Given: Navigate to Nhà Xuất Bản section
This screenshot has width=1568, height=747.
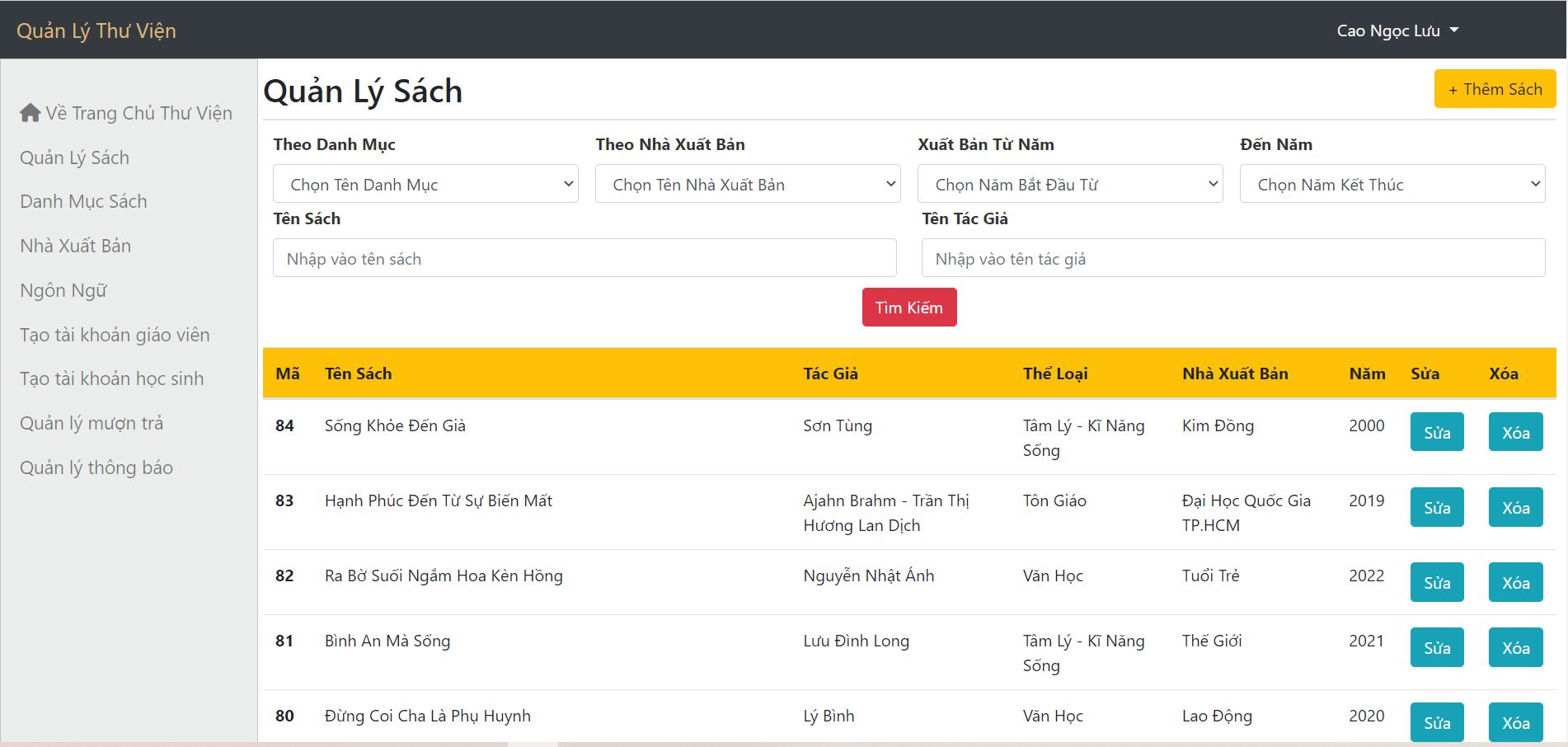Looking at the screenshot, I should 75,246.
